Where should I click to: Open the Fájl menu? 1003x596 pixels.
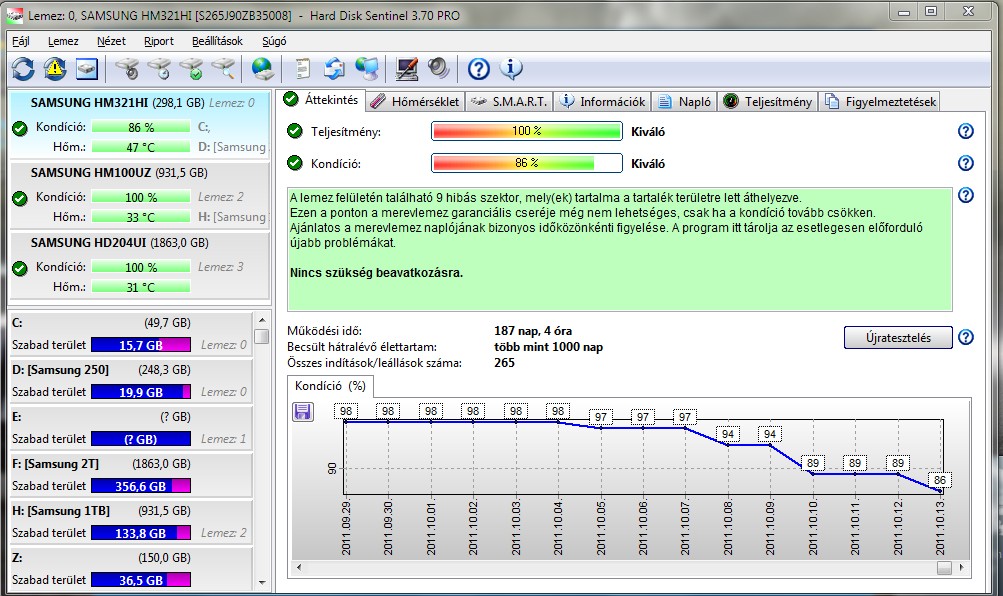point(20,41)
